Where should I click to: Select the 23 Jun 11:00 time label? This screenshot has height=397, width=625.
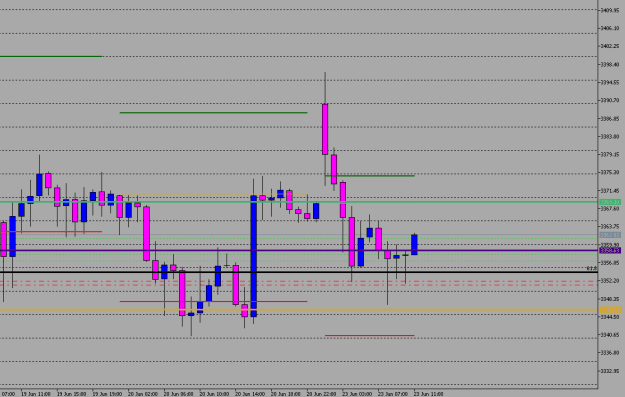(x=429, y=394)
